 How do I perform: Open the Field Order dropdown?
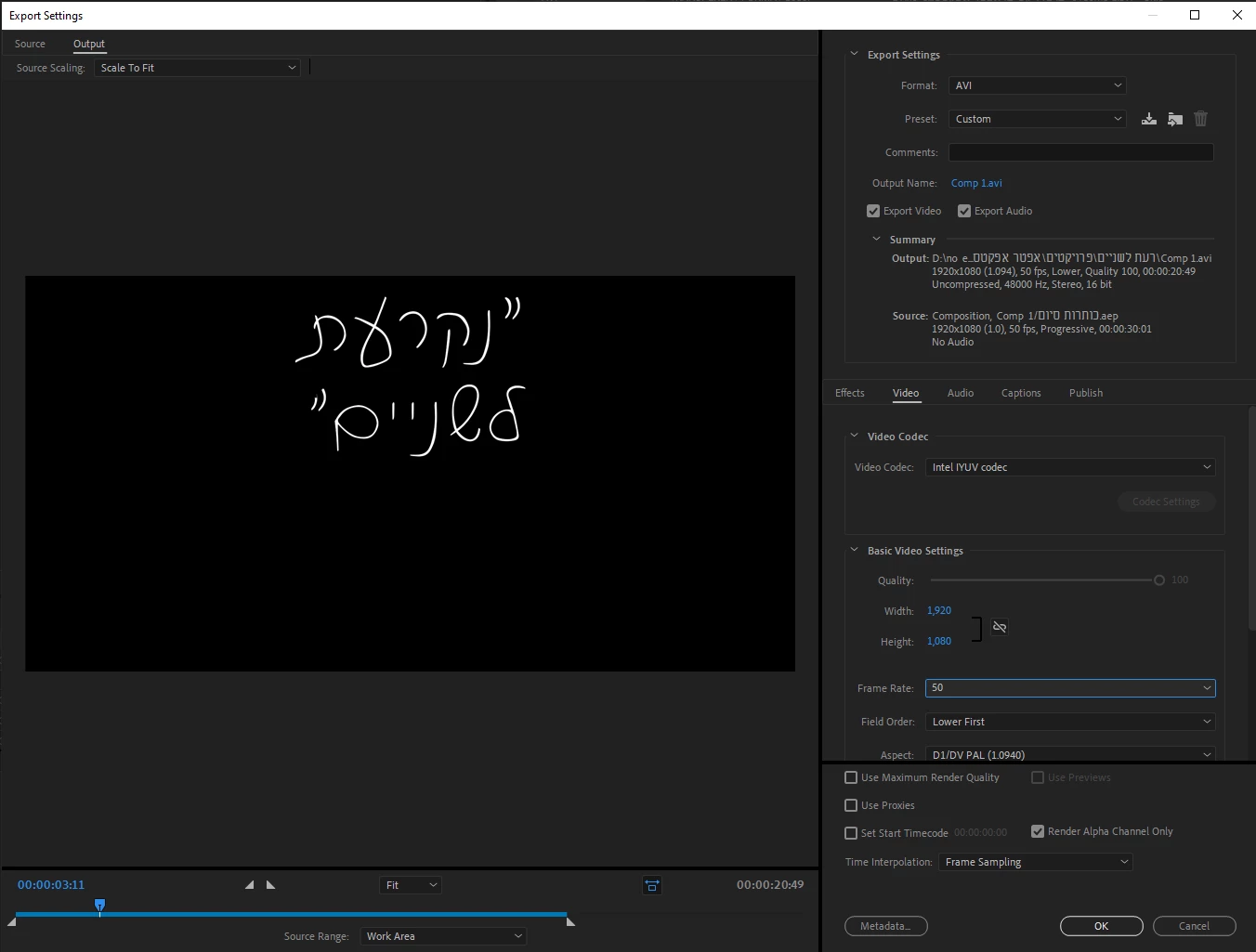pos(1071,722)
